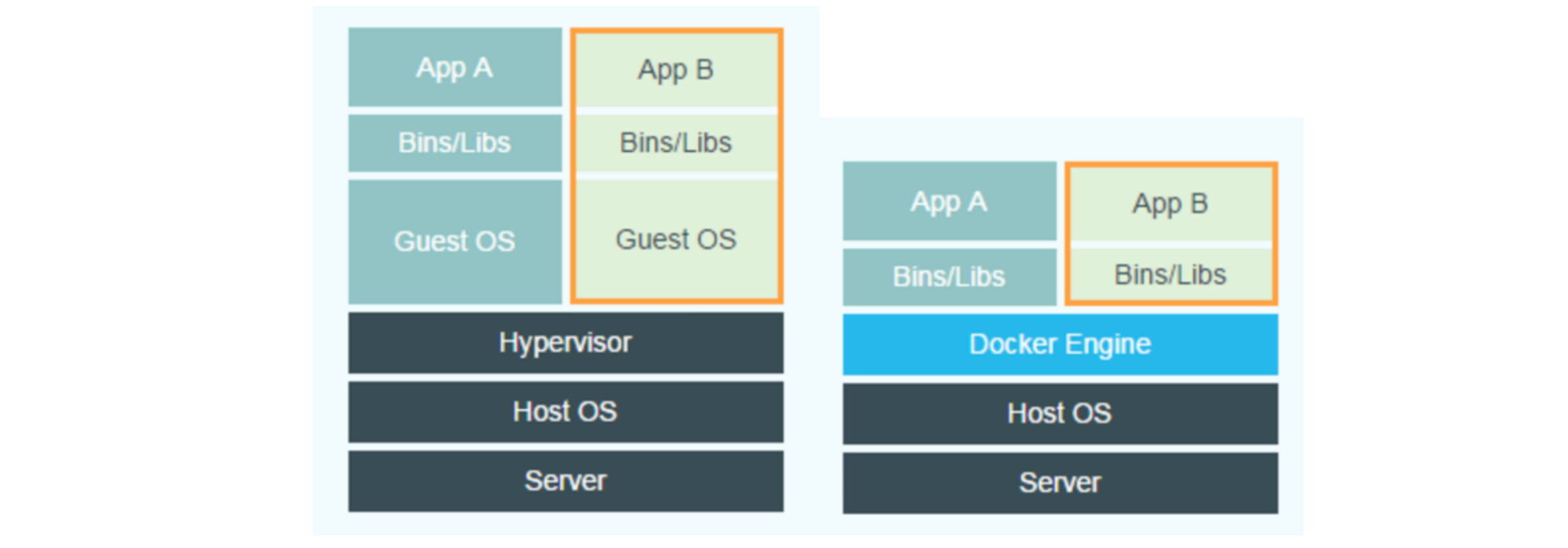This screenshot has height=548, width=1568.
Task: Select the green Bins/Libs directly above Docker Engine
Action: 1171,275
